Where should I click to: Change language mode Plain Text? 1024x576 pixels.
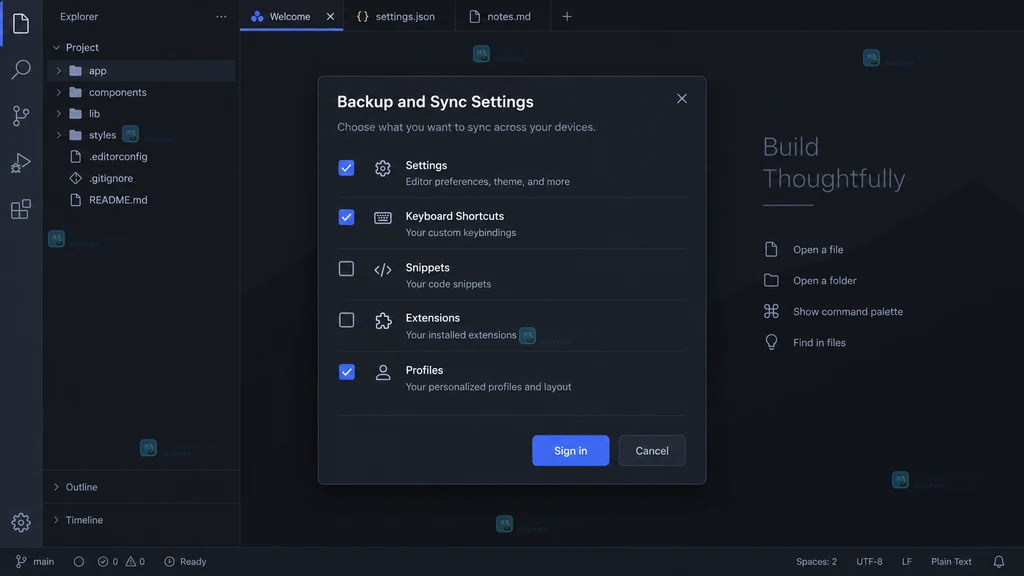pos(951,562)
